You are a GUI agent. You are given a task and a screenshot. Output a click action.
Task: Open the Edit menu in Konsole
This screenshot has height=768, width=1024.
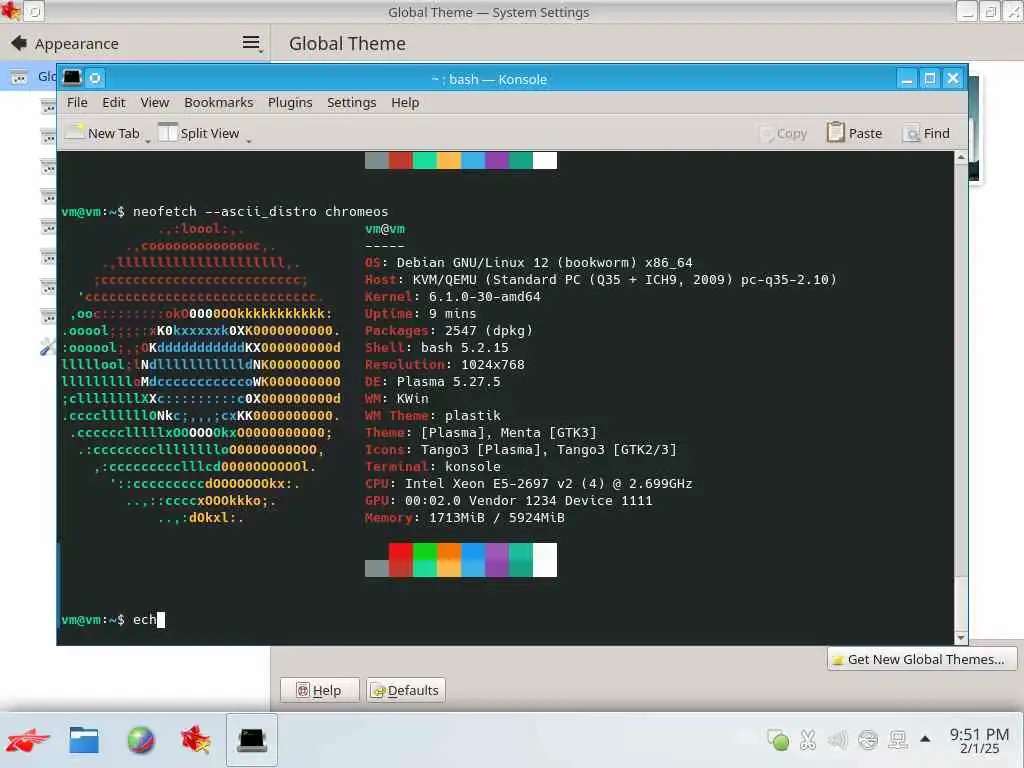[113, 103]
